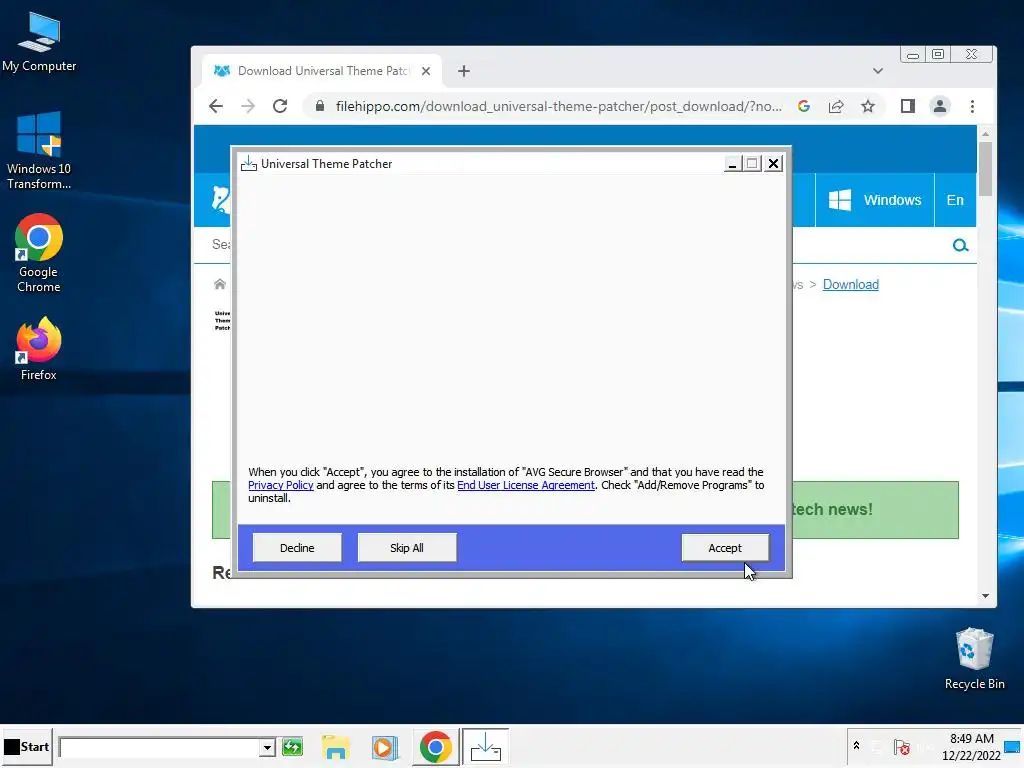Viewport: 1024px width, 768px height.
Task: Click the FileHippo search magnifier icon
Action: tap(960, 246)
